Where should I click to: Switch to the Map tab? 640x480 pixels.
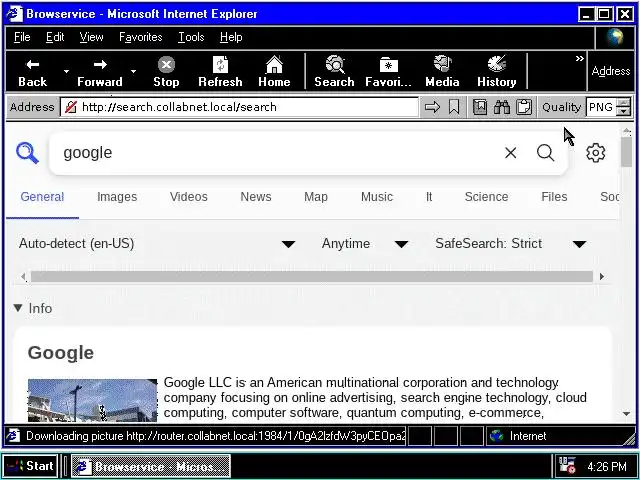pyautogui.click(x=316, y=197)
